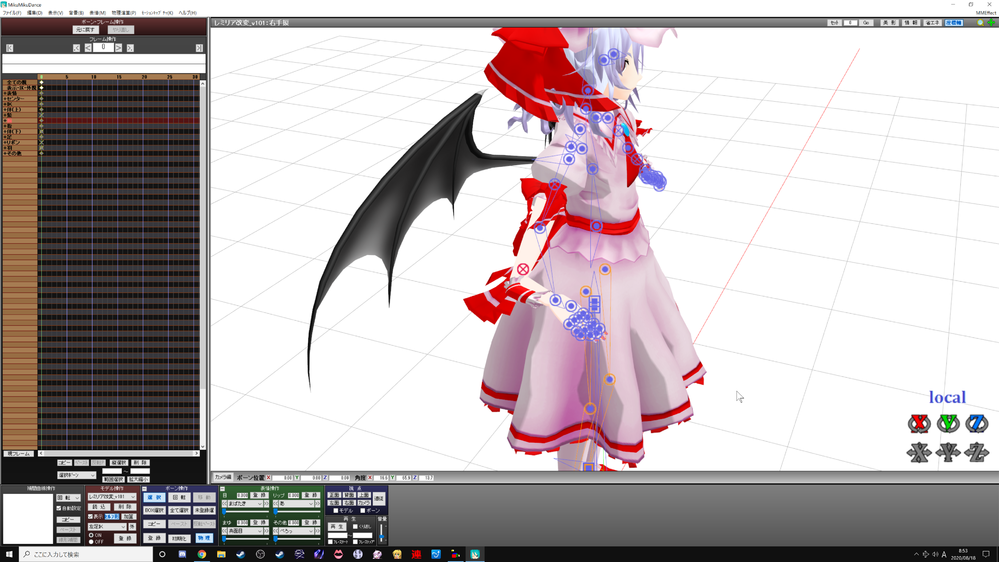
Task: Click the 選択 select button in bone panel
Action: pos(154,497)
